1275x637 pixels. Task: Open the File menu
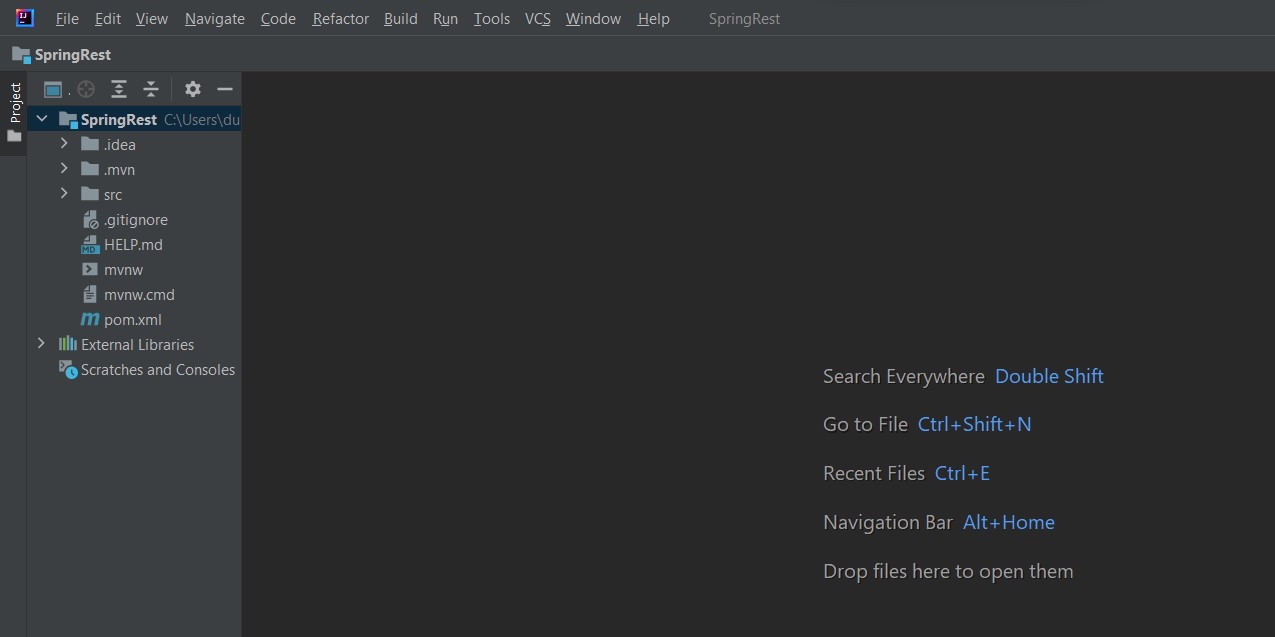click(67, 18)
